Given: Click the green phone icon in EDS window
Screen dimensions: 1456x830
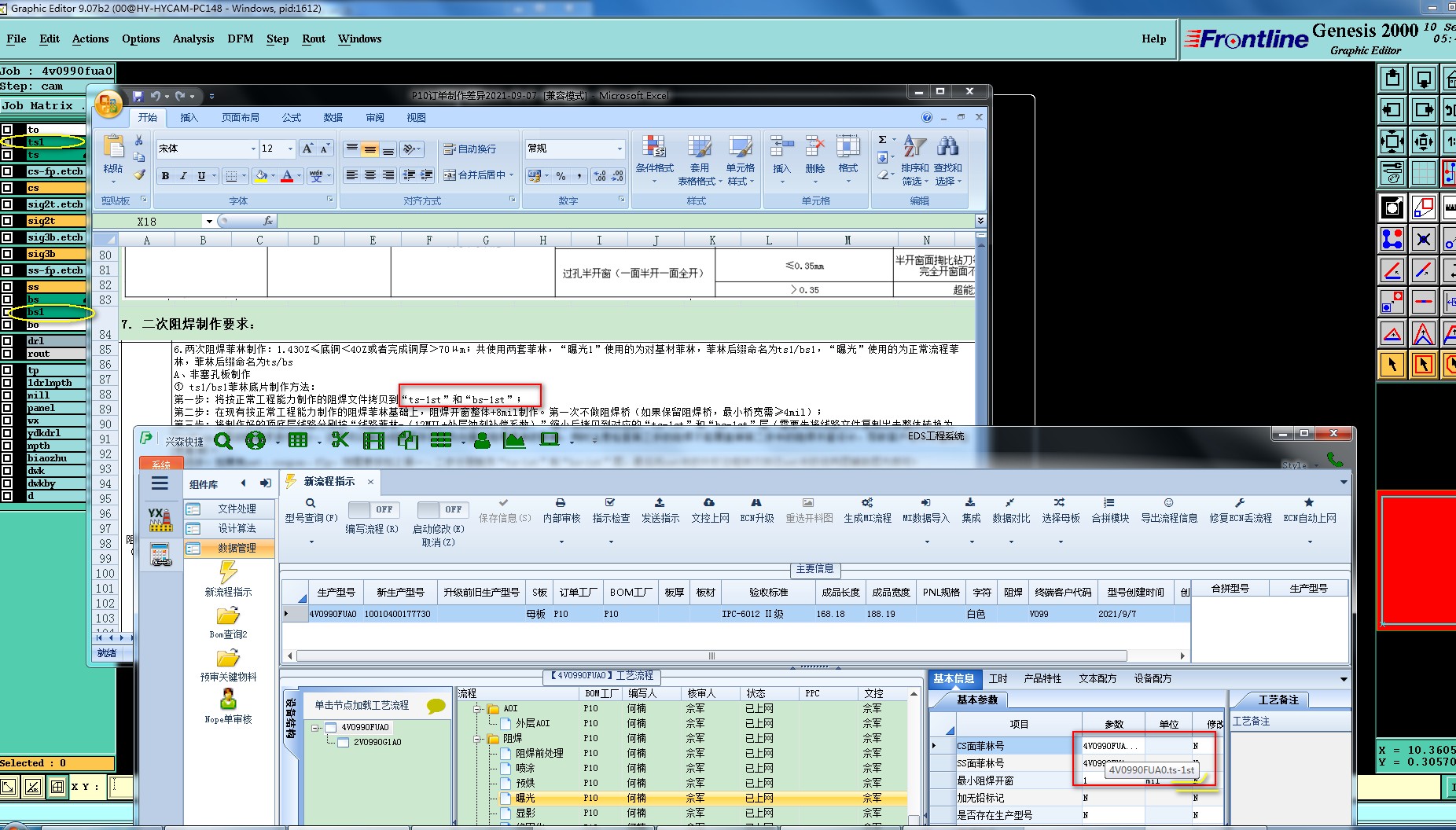Looking at the screenshot, I should click(x=1334, y=459).
